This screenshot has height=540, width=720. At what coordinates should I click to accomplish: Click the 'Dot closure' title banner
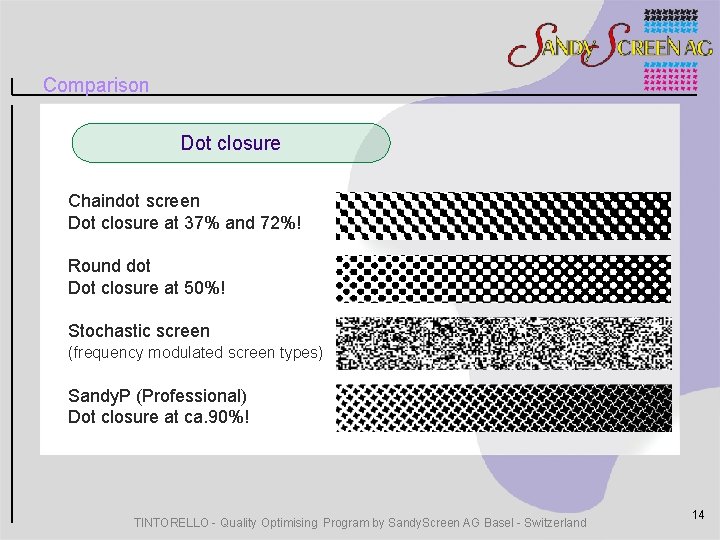click(231, 143)
